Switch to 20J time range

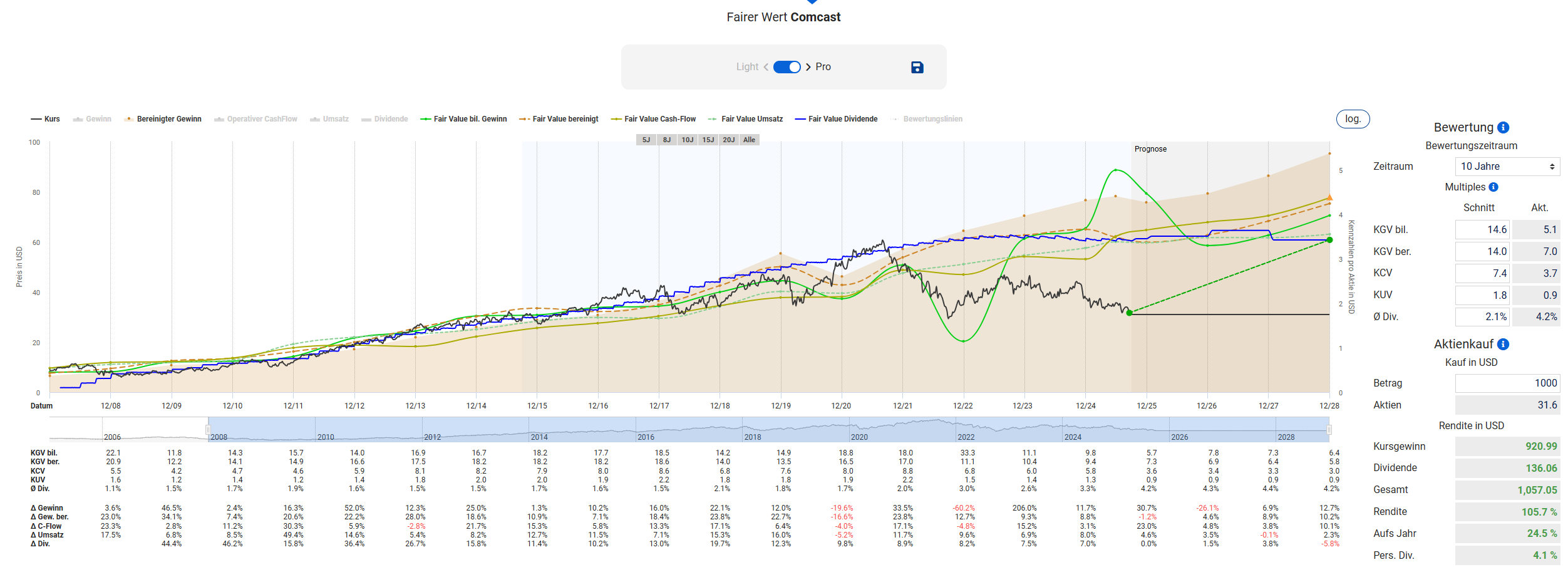[x=728, y=140]
